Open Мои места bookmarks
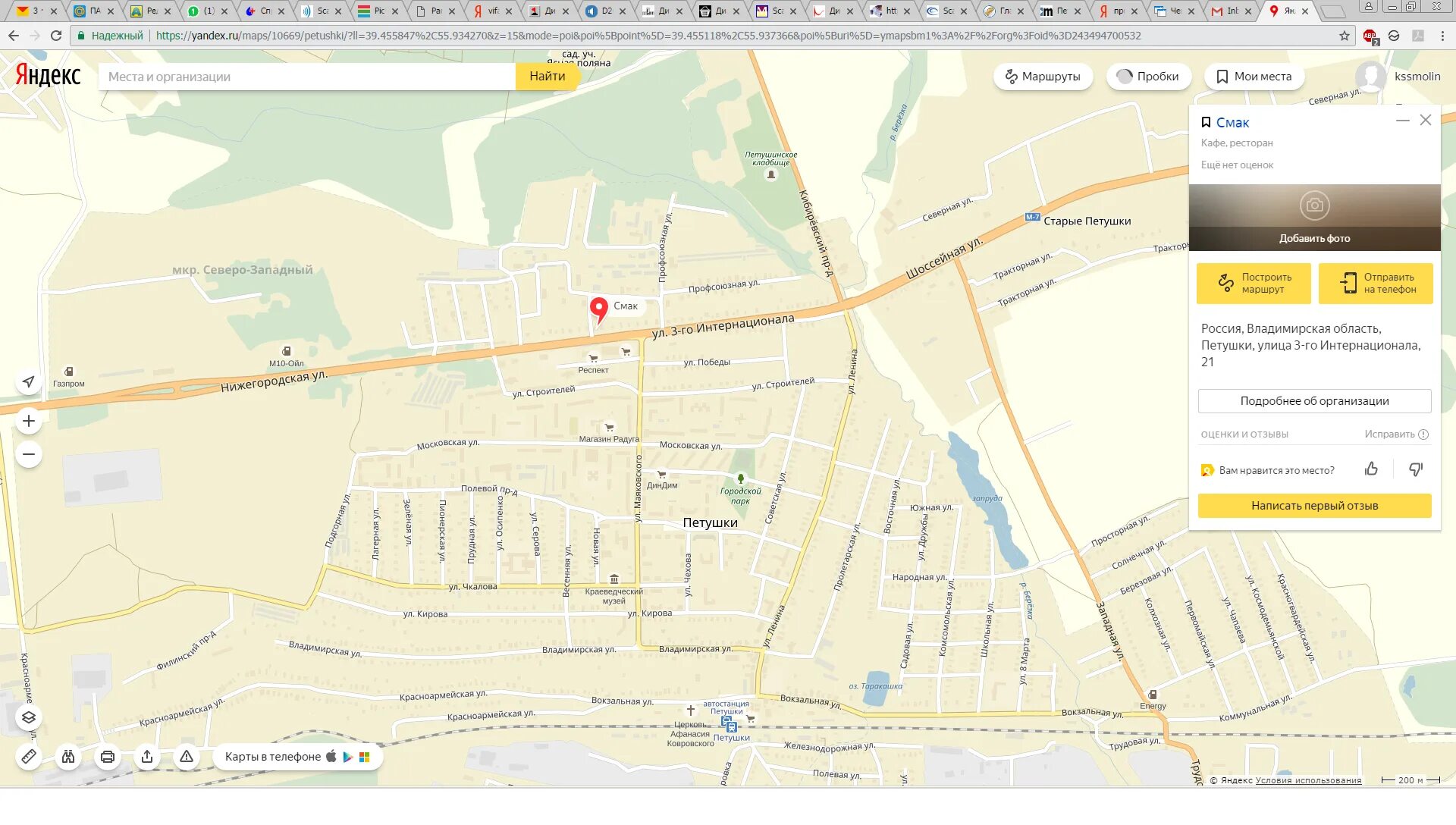The width and height of the screenshot is (1456, 825). 1254,77
